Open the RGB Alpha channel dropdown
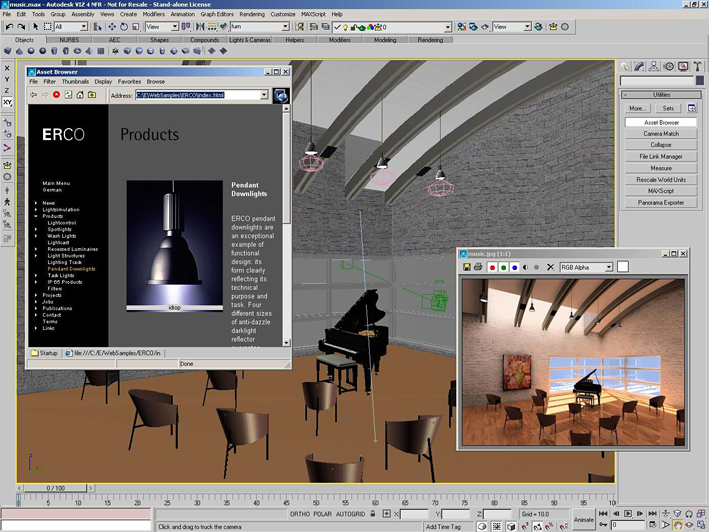 coord(607,267)
